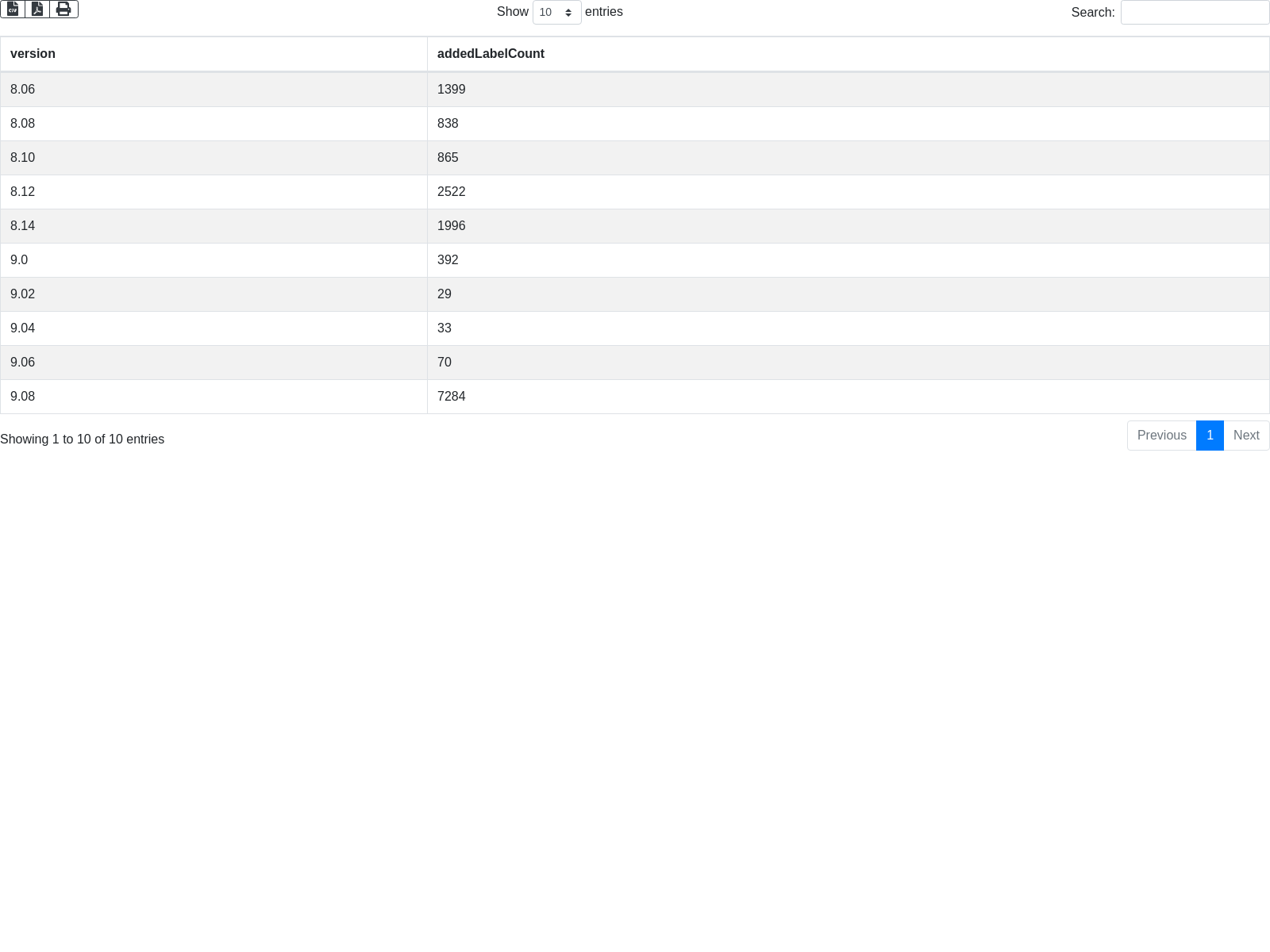Click the 838 count cell
This screenshot has height=952, width=1270.
point(448,124)
